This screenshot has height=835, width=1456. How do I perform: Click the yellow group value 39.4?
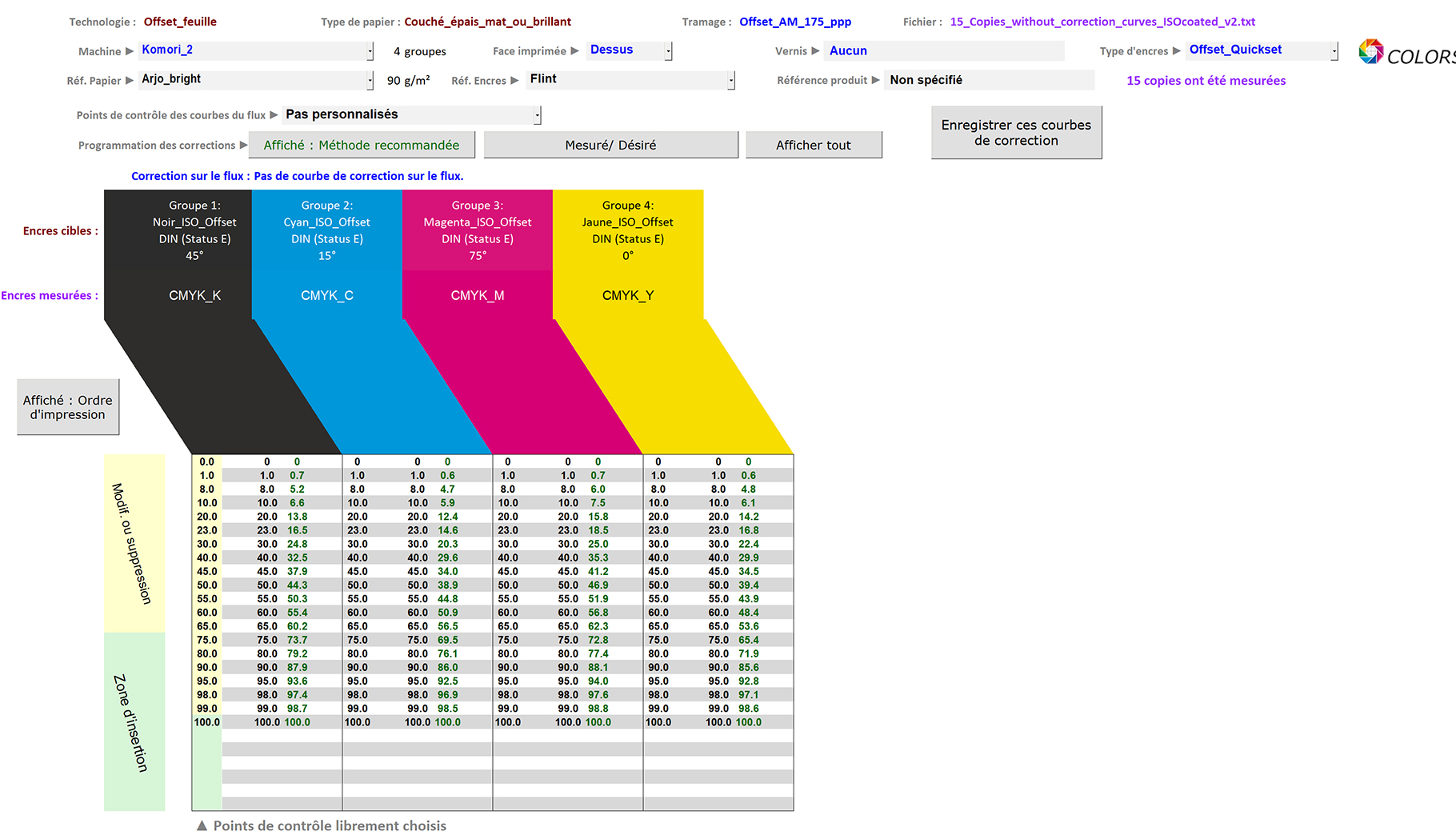(749, 585)
